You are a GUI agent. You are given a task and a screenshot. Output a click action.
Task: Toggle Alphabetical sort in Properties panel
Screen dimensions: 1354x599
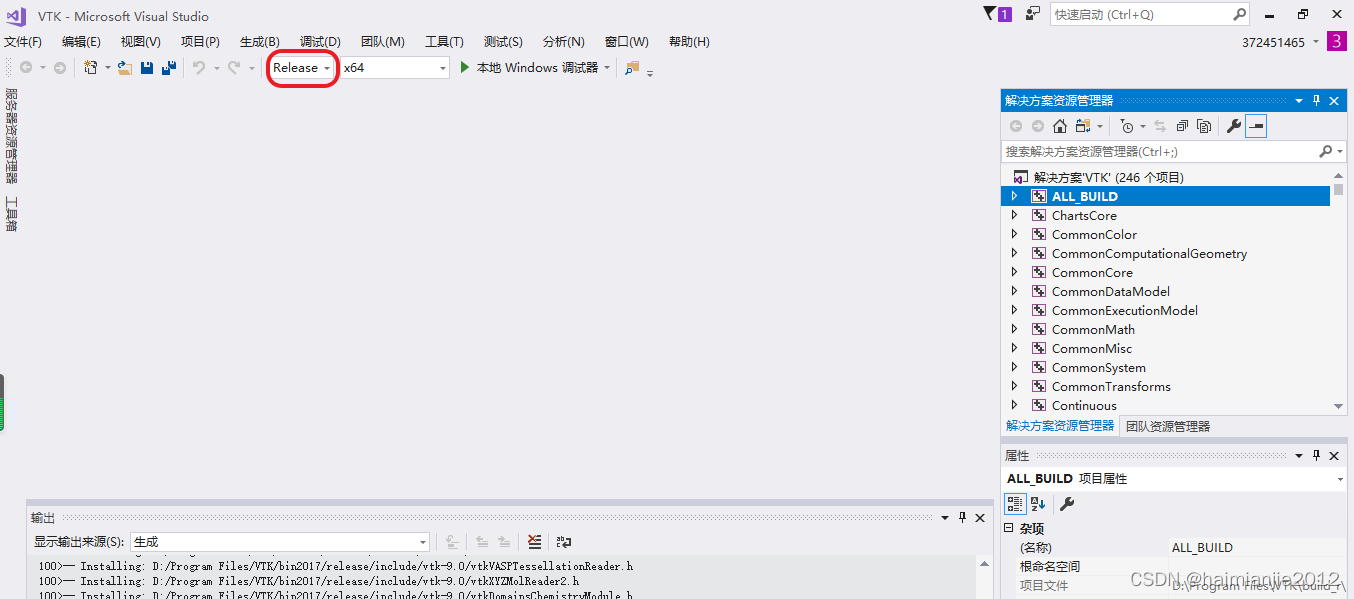(1038, 504)
